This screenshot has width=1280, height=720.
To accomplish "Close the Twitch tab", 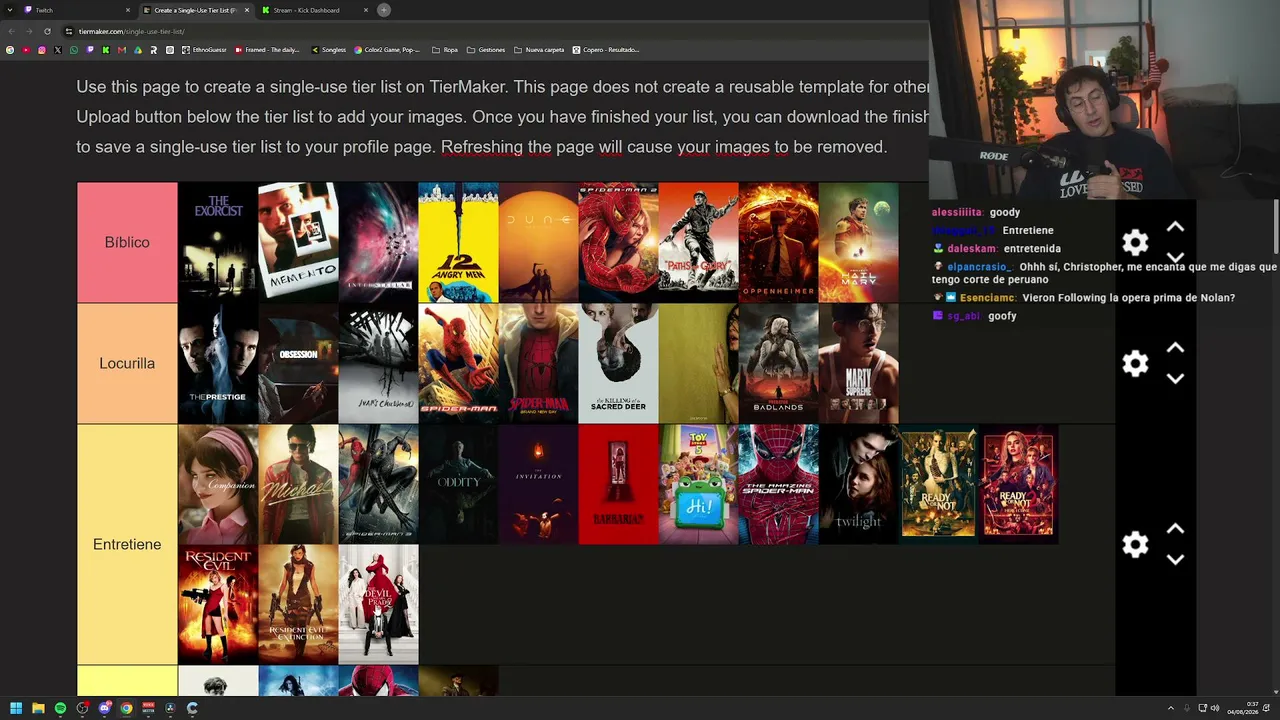I will click(x=128, y=10).
